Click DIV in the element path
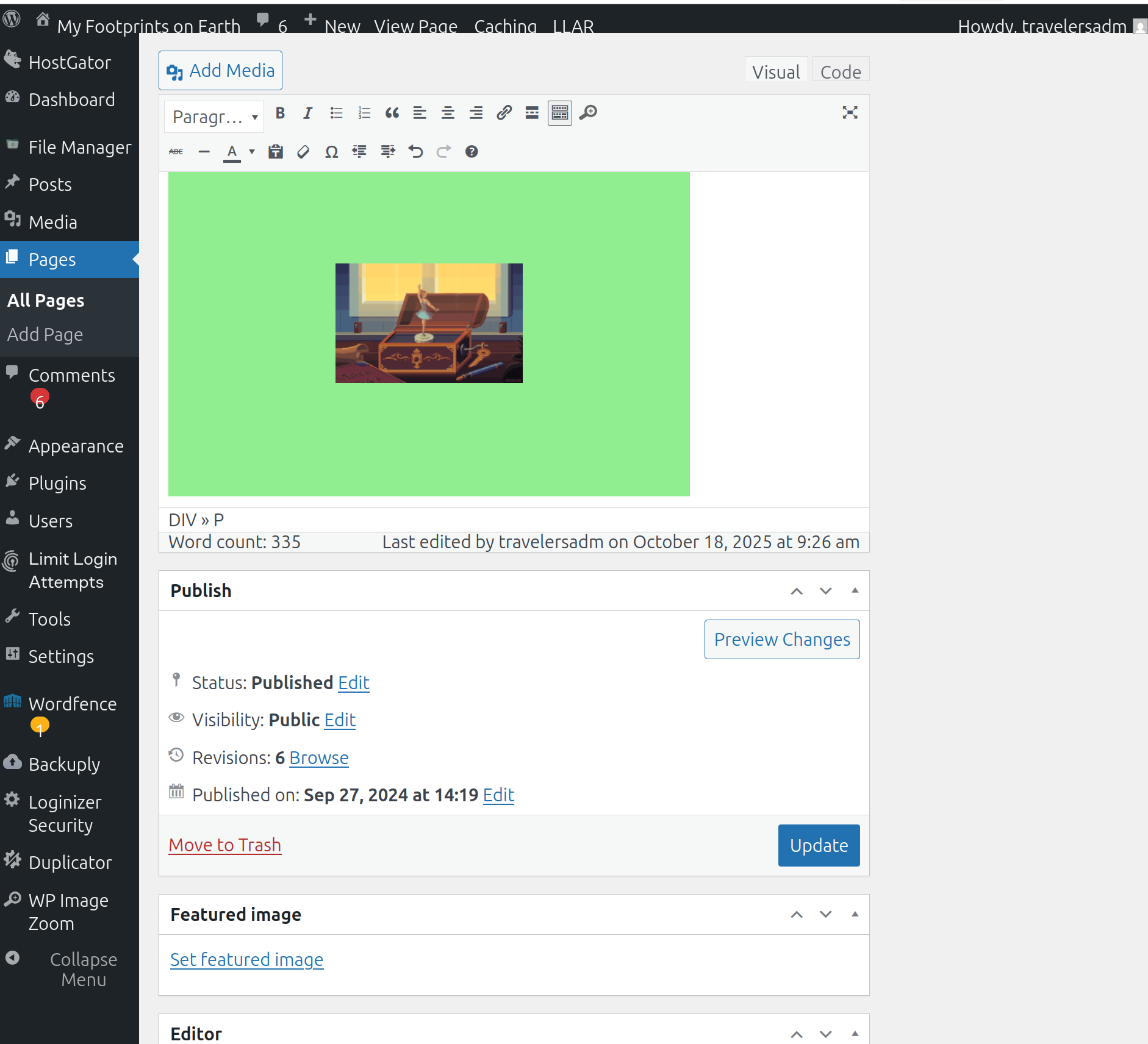The height and width of the screenshot is (1044, 1148). [182, 520]
